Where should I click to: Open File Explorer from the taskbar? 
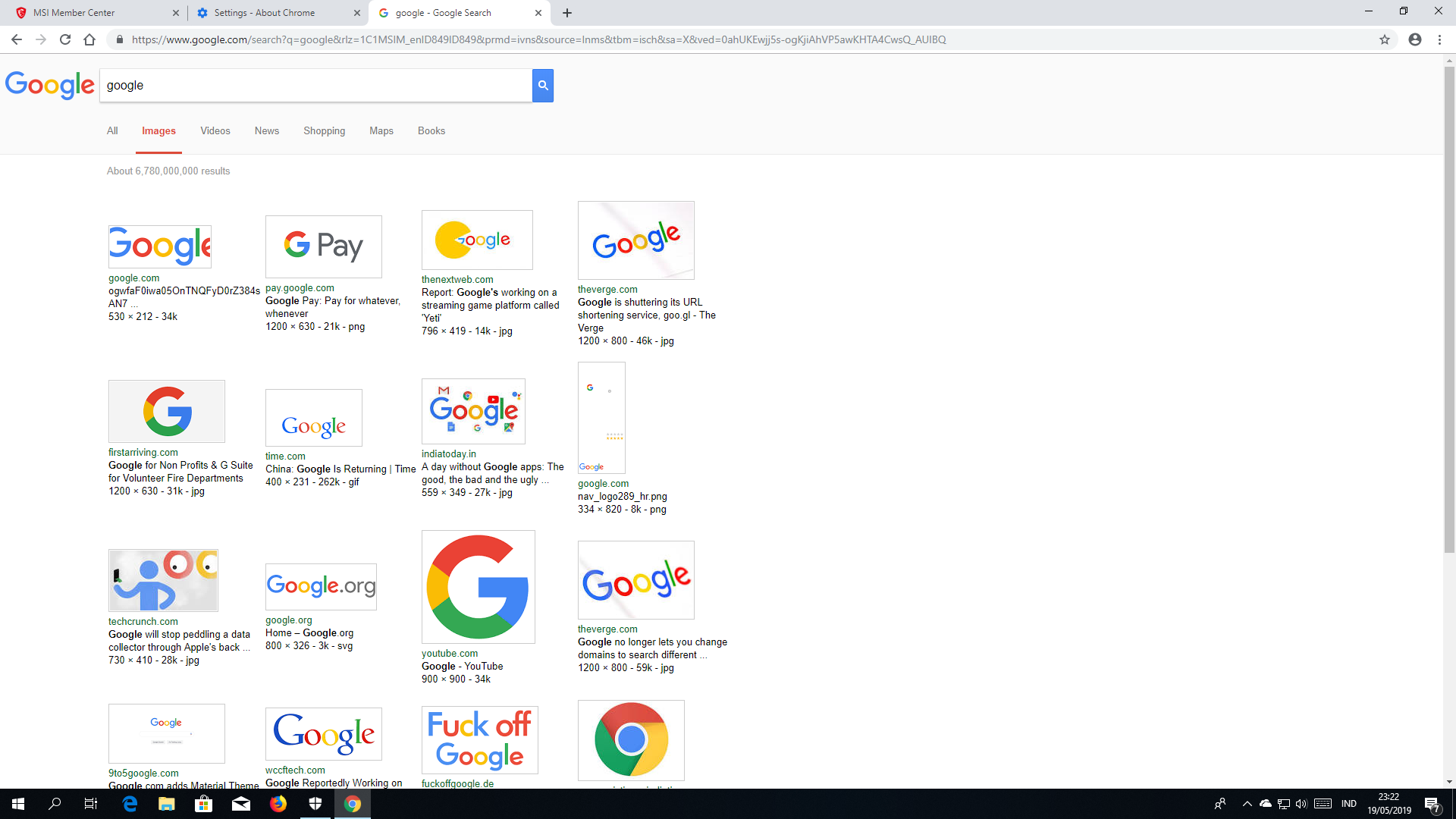[167, 804]
